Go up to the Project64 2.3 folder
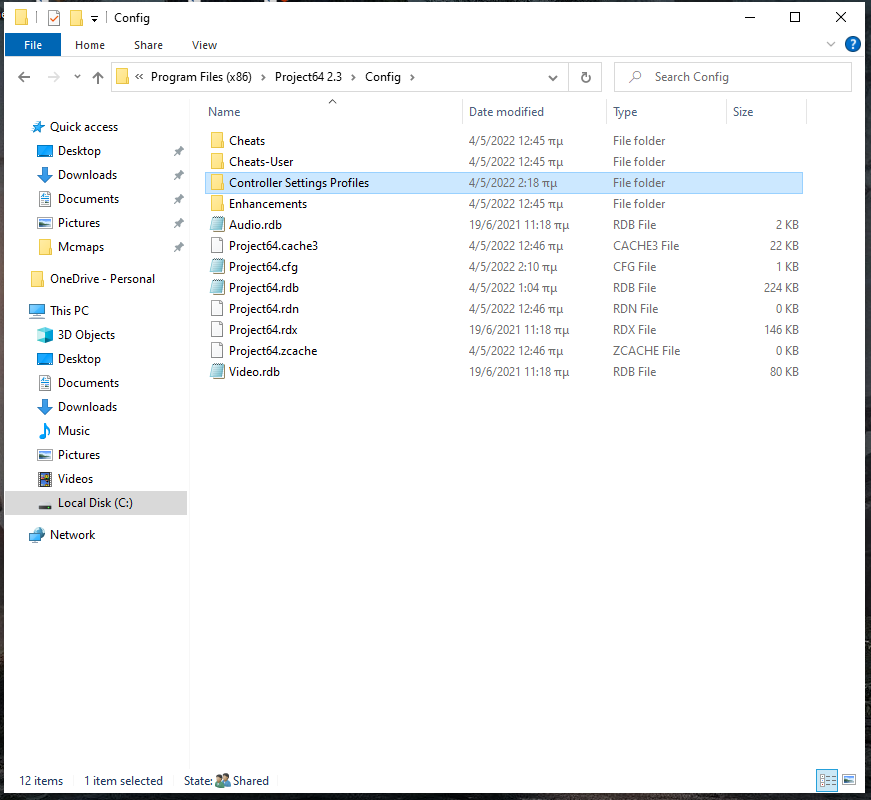Viewport: 871px width, 800px height. 97,77
